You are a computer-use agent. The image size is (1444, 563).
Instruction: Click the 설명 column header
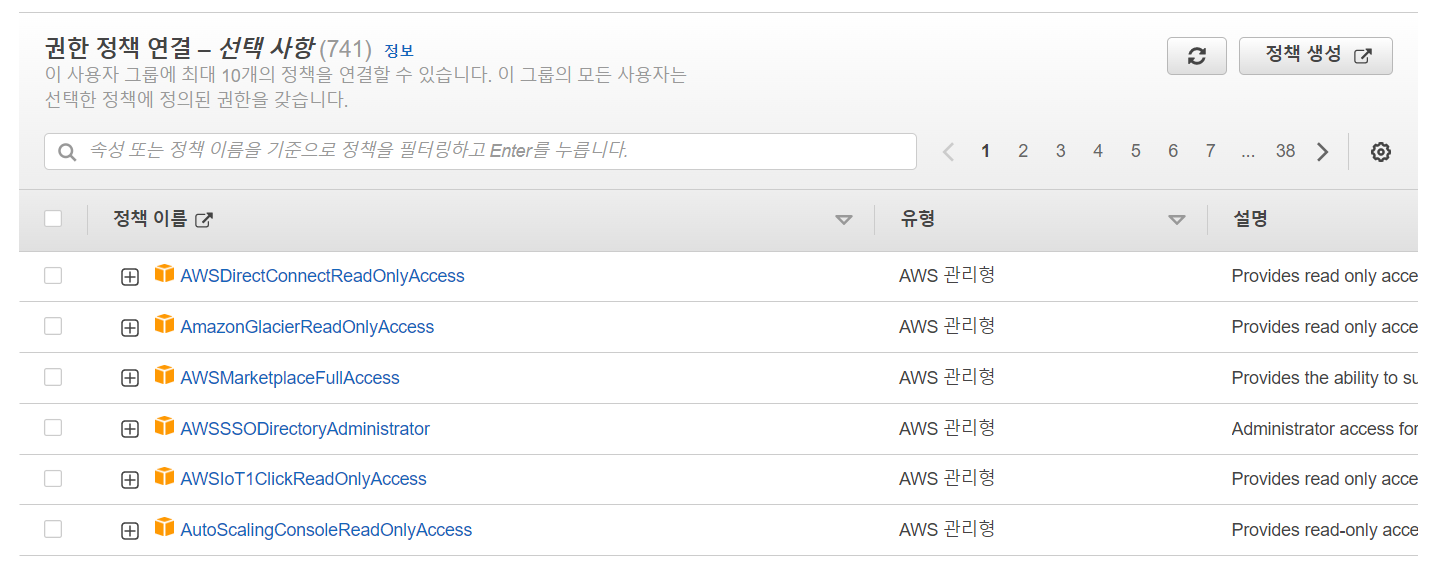[x=1250, y=219]
